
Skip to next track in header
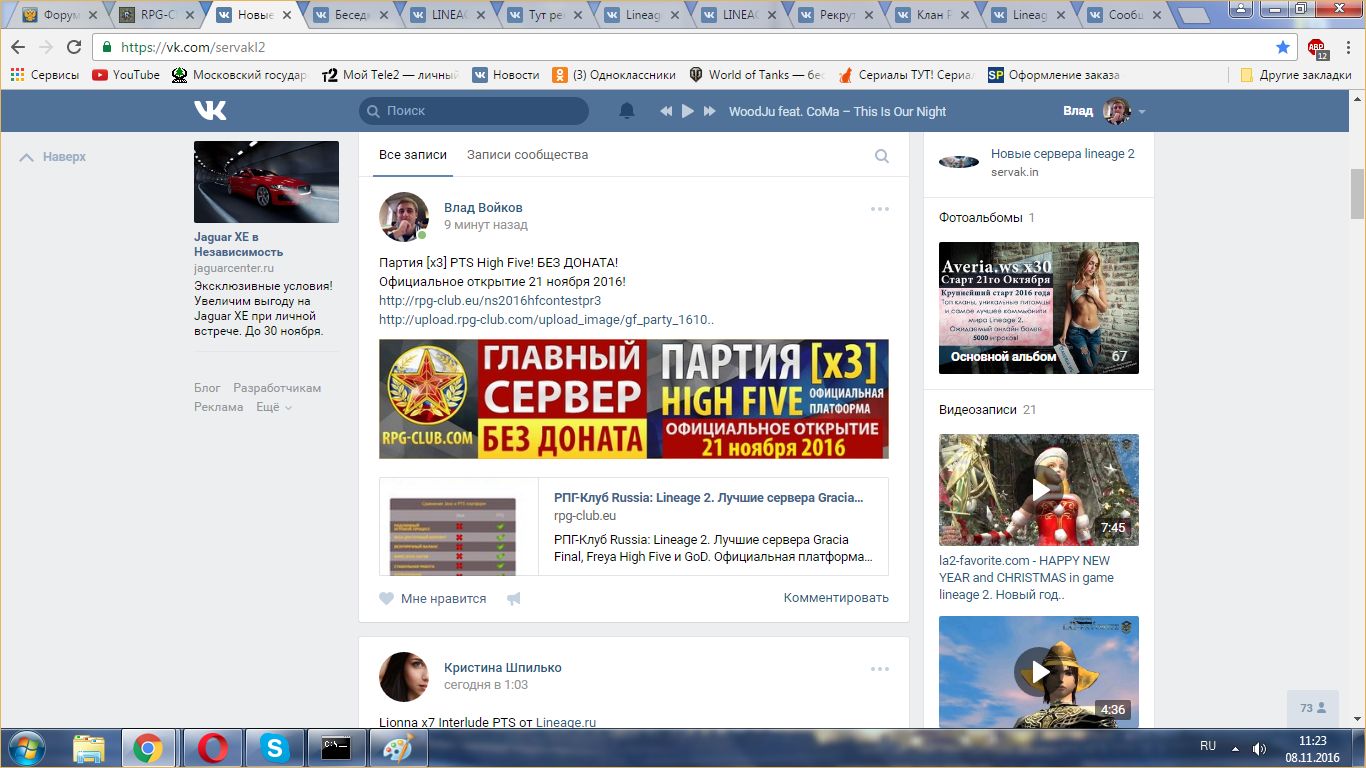(709, 111)
